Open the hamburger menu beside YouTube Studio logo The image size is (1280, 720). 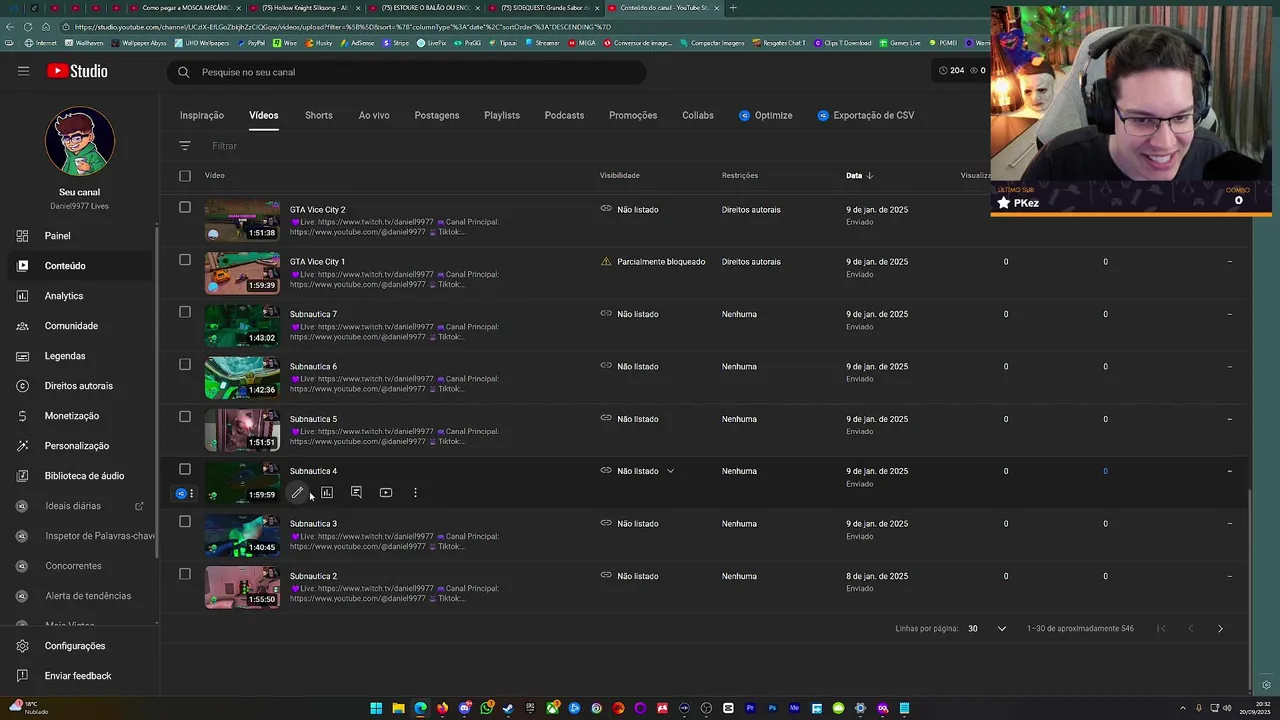pyautogui.click(x=23, y=71)
